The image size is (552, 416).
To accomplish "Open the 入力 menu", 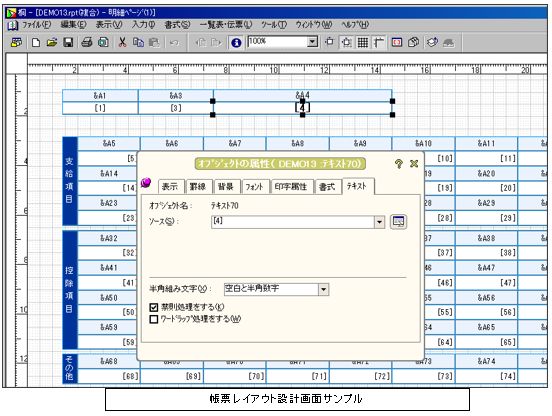I will point(143,25).
